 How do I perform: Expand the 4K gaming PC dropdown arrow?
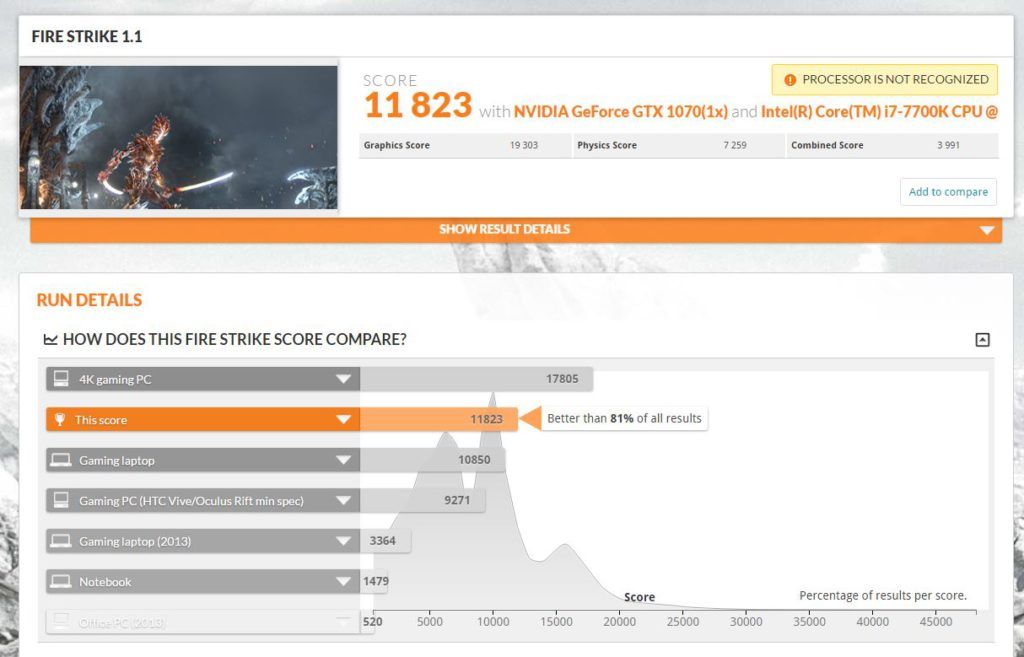[x=344, y=379]
